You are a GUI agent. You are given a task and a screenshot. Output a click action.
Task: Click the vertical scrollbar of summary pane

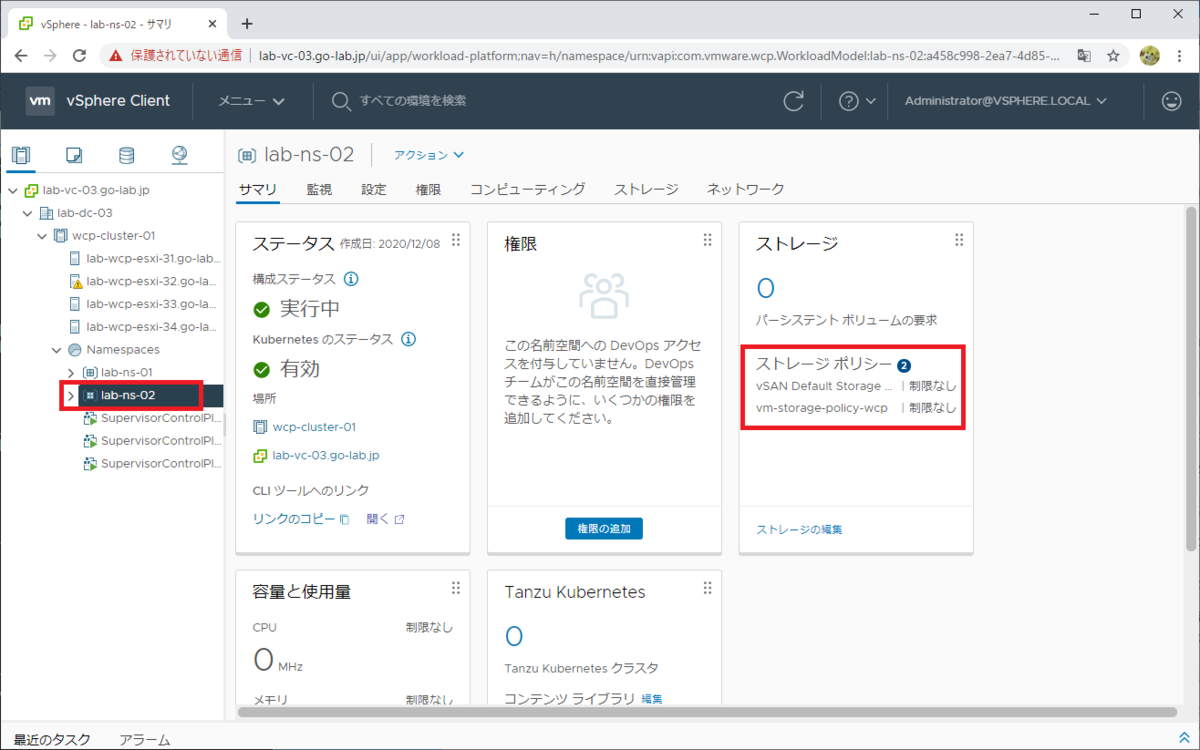[x=1190, y=378]
